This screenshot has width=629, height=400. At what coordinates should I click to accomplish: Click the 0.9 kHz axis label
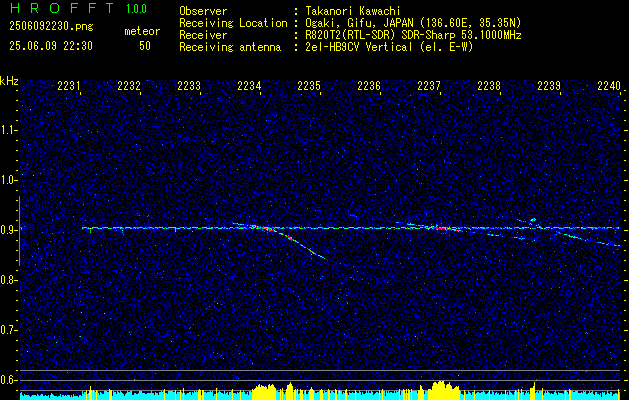point(9,230)
